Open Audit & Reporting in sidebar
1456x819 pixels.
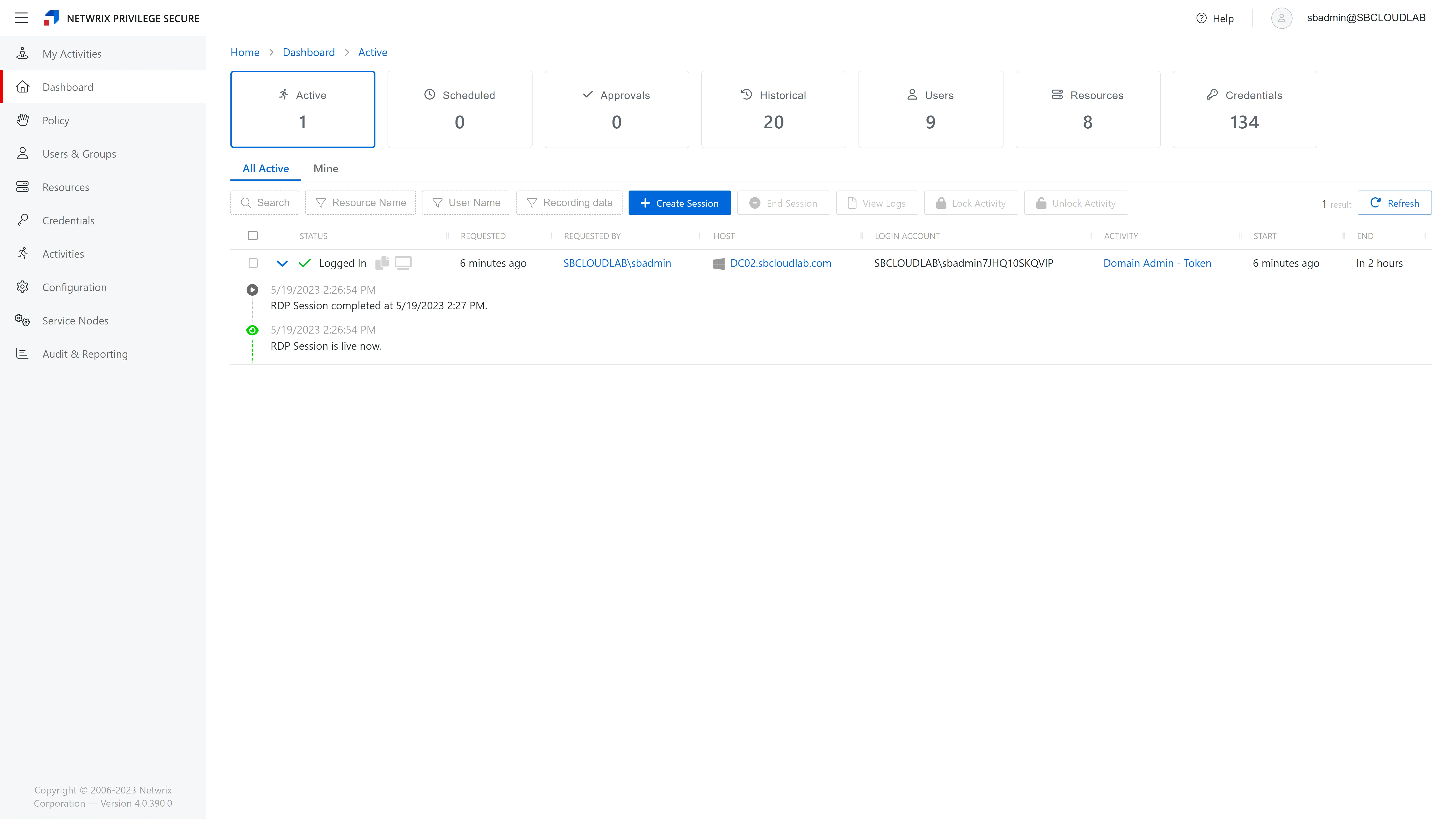click(x=103, y=354)
